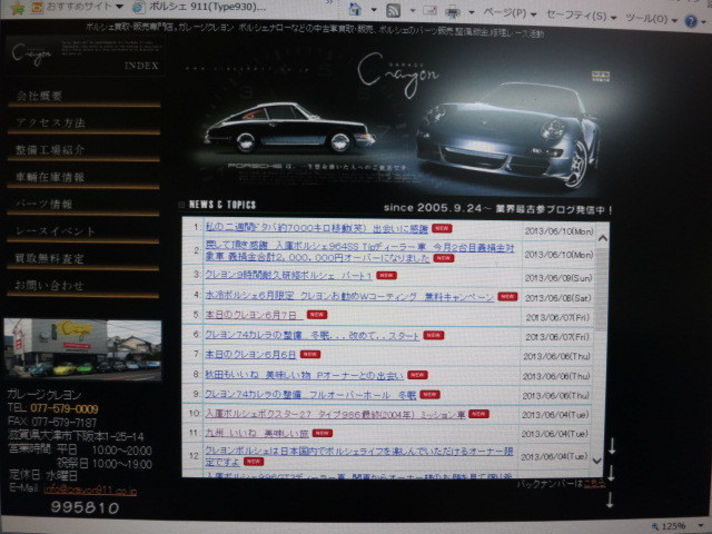The height and width of the screenshot is (534, 712).
Task: Click the NEWS & TOPICS heading
Action: coord(222,205)
